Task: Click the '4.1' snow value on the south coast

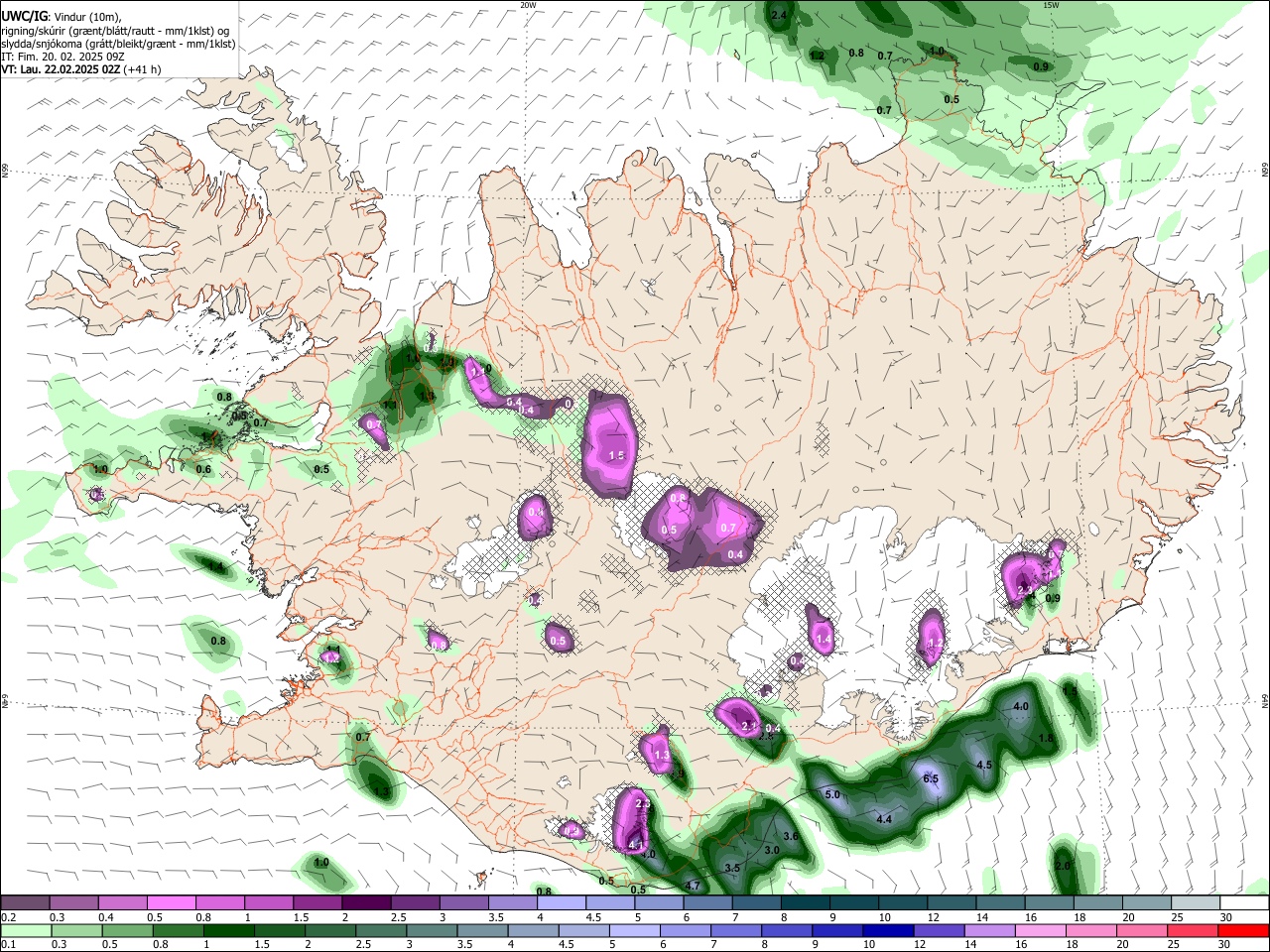Action: coord(637,845)
